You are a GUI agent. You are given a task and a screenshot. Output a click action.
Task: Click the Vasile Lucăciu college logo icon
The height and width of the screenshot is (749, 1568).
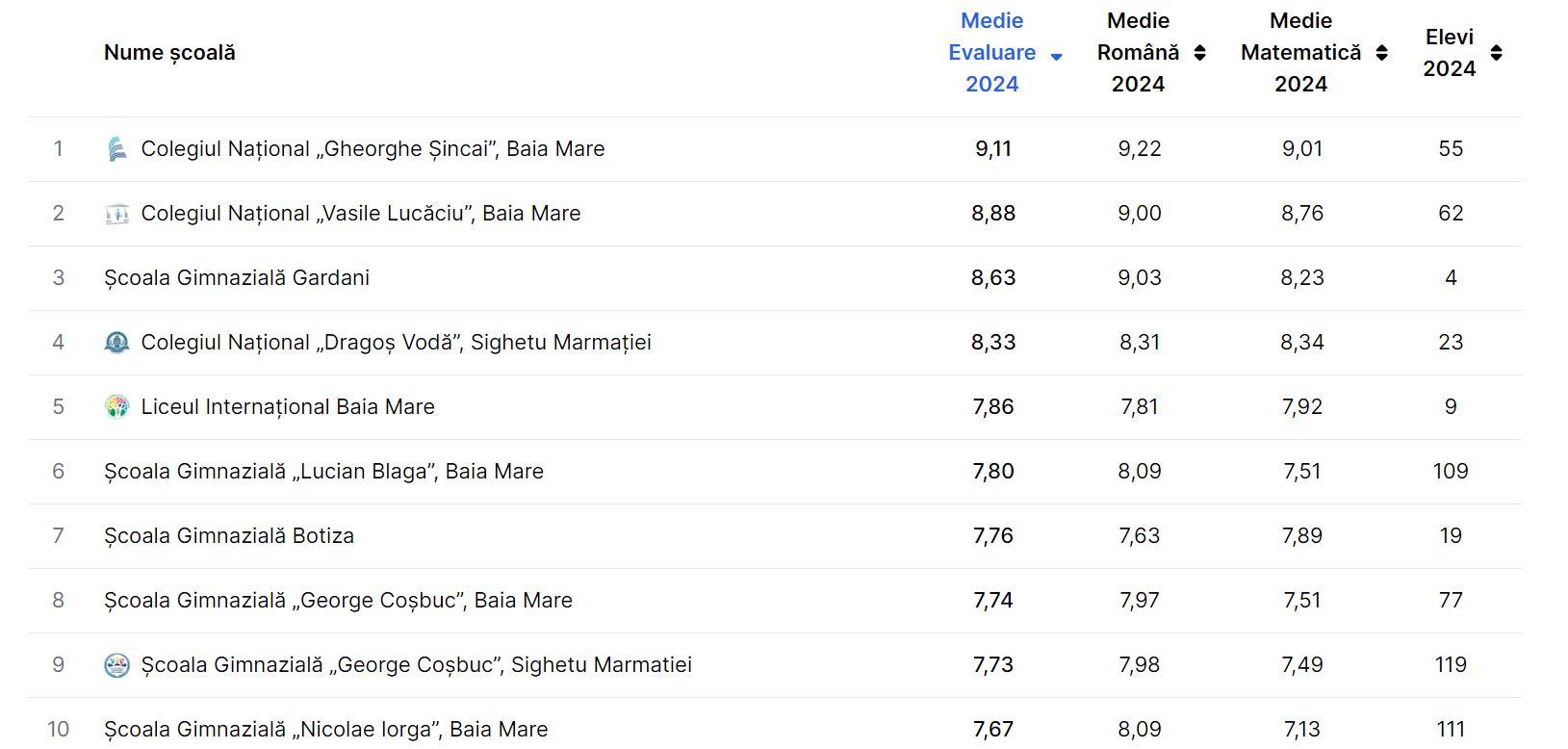click(x=116, y=214)
